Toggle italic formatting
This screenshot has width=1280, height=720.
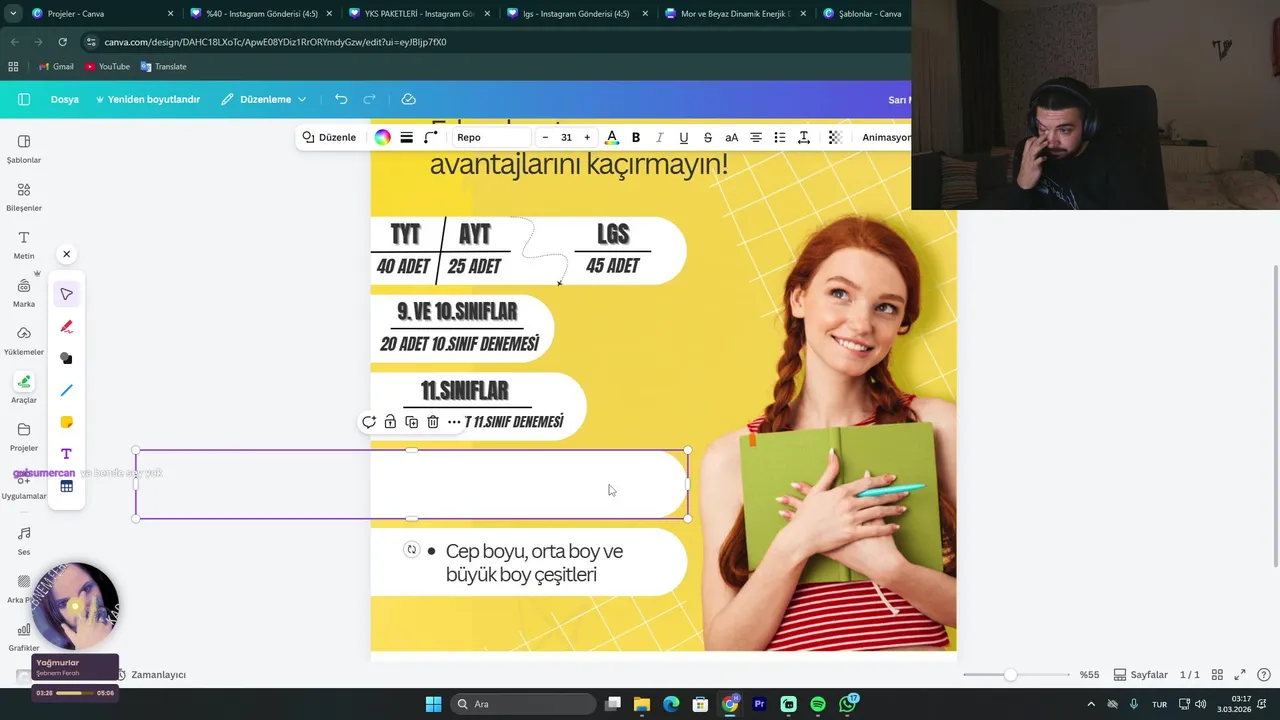pyautogui.click(x=660, y=137)
